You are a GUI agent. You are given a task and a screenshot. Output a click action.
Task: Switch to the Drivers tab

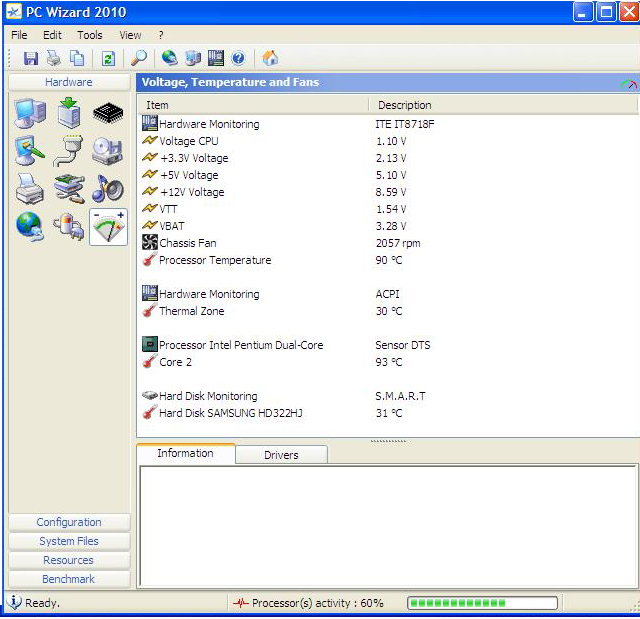coord(281,455)
